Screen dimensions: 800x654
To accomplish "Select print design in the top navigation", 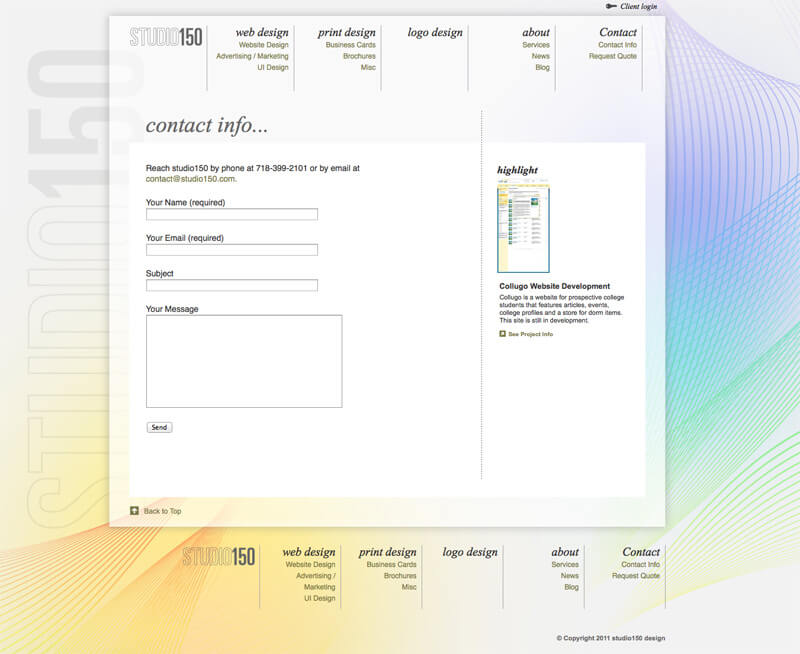I will pyautogui.click(x=347, y=32).
